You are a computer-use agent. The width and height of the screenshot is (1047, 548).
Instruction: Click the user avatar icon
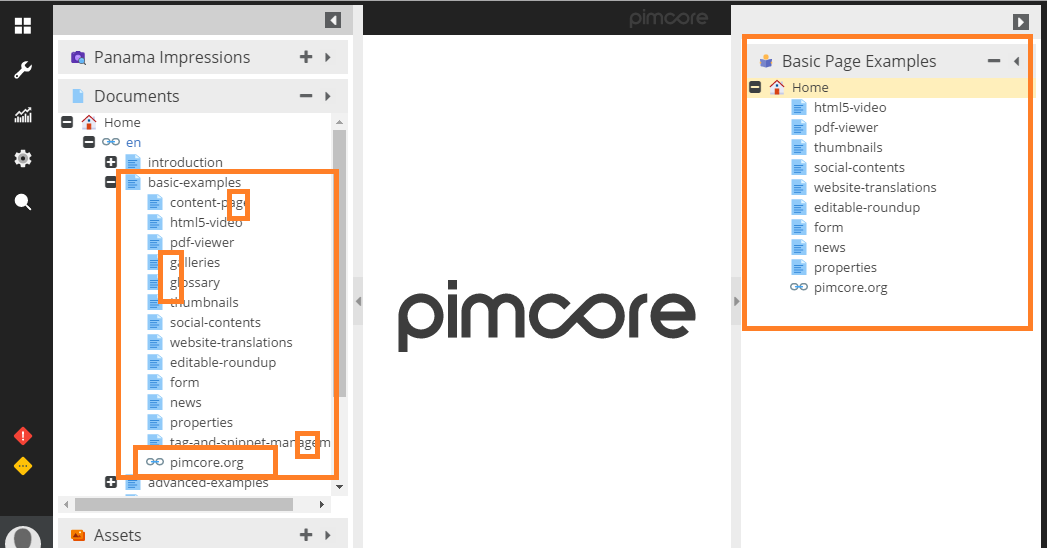point(25,536)
